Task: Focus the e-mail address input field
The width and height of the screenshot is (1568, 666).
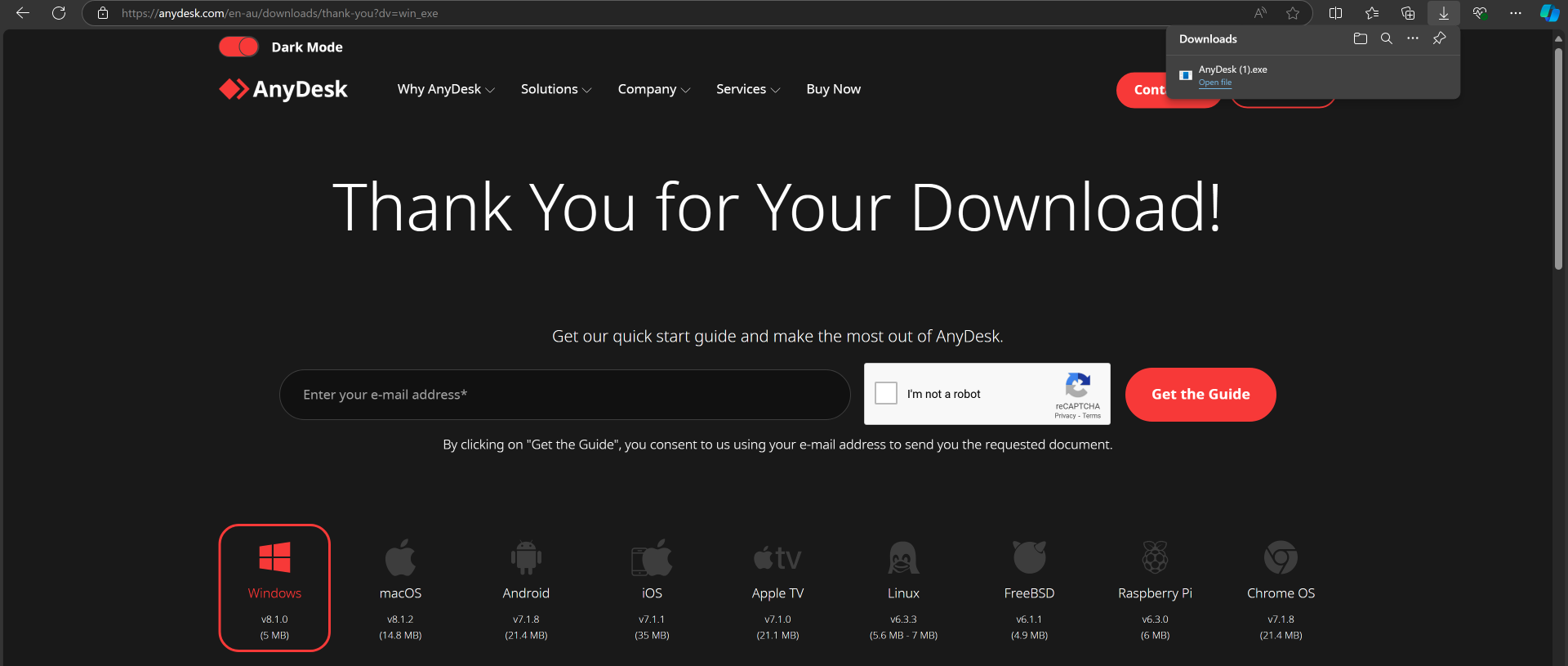Action: tap(564, 395)
